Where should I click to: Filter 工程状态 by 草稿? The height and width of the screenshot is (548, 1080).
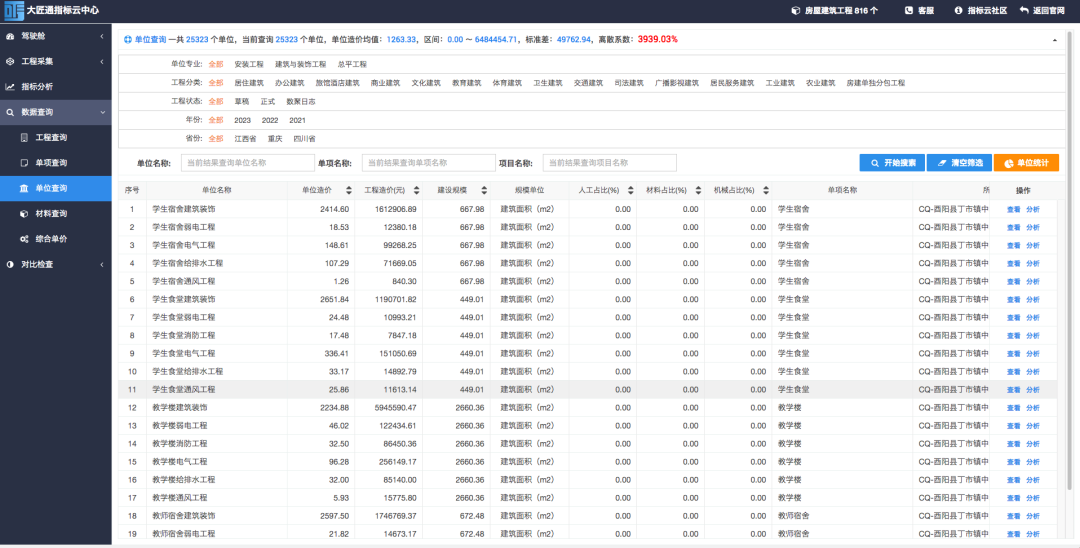coord(242,101)
